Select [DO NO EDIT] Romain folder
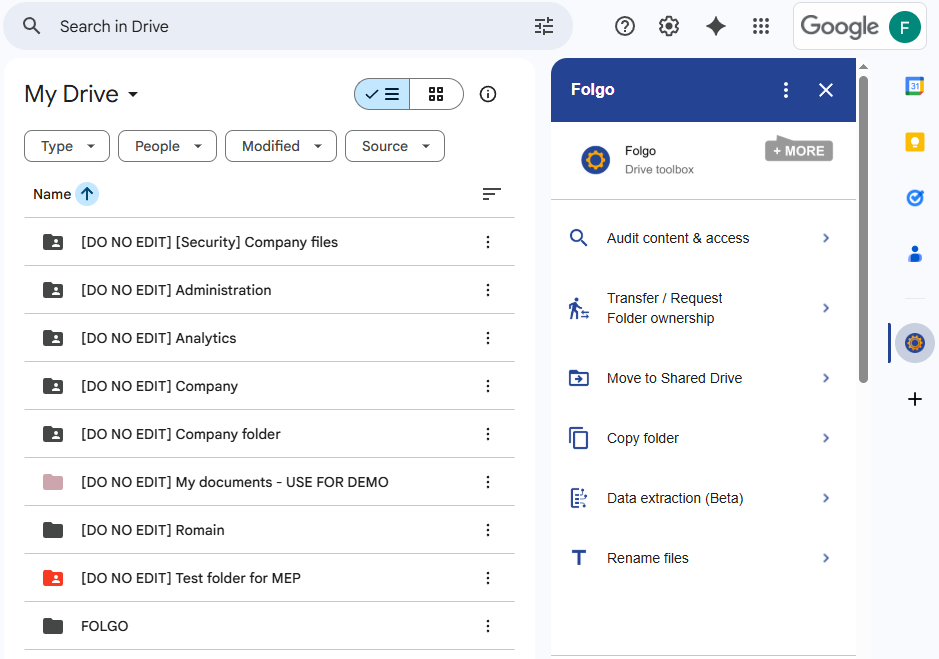939x659 pixels. (x=269, y=530)
